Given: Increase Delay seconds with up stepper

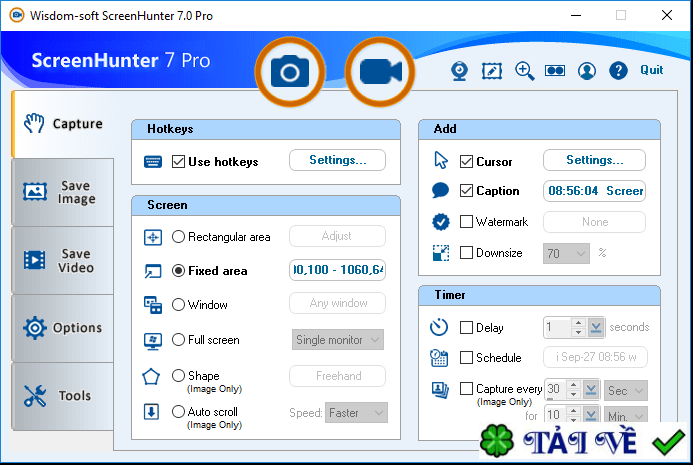Looking at the screenshot, I should click(578, 323).
